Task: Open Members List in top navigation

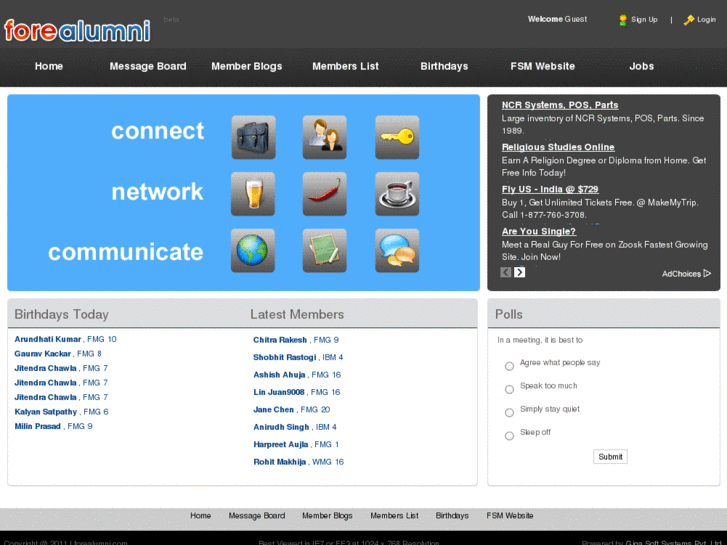Action: (345, 66)
